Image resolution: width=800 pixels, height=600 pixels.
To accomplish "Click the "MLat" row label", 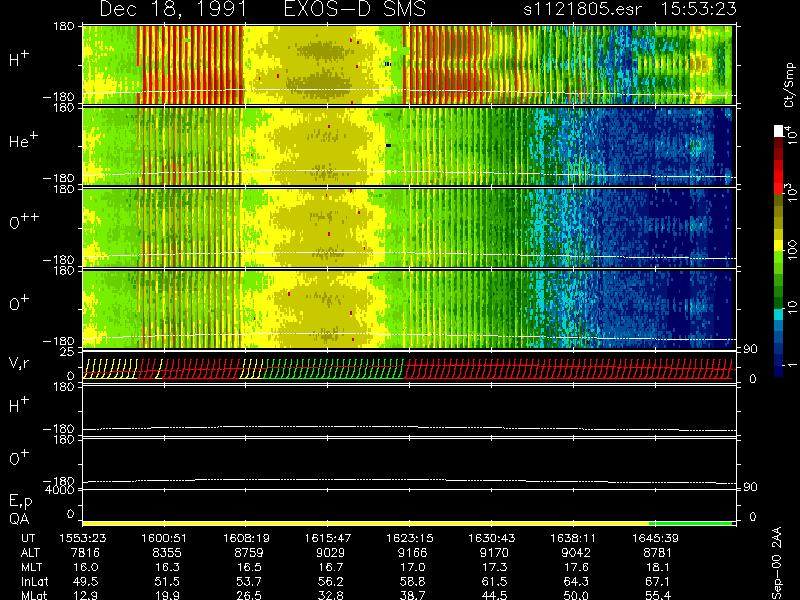I will click(x=34, y=595).
